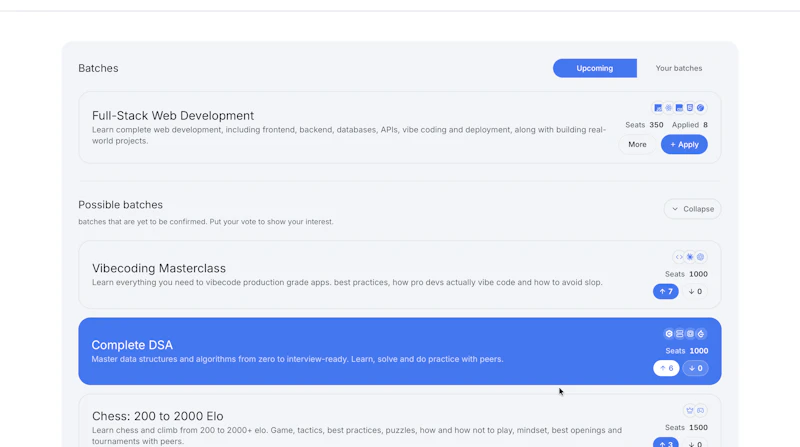
Task: Click the stacked rows icon on Complete DSA
Action: click(679, 334)
